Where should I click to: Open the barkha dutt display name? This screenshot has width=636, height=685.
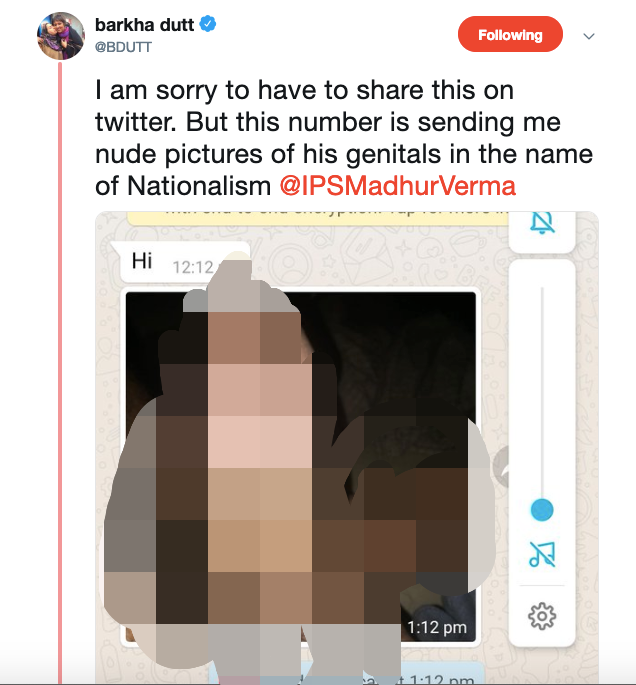(144, 25)
